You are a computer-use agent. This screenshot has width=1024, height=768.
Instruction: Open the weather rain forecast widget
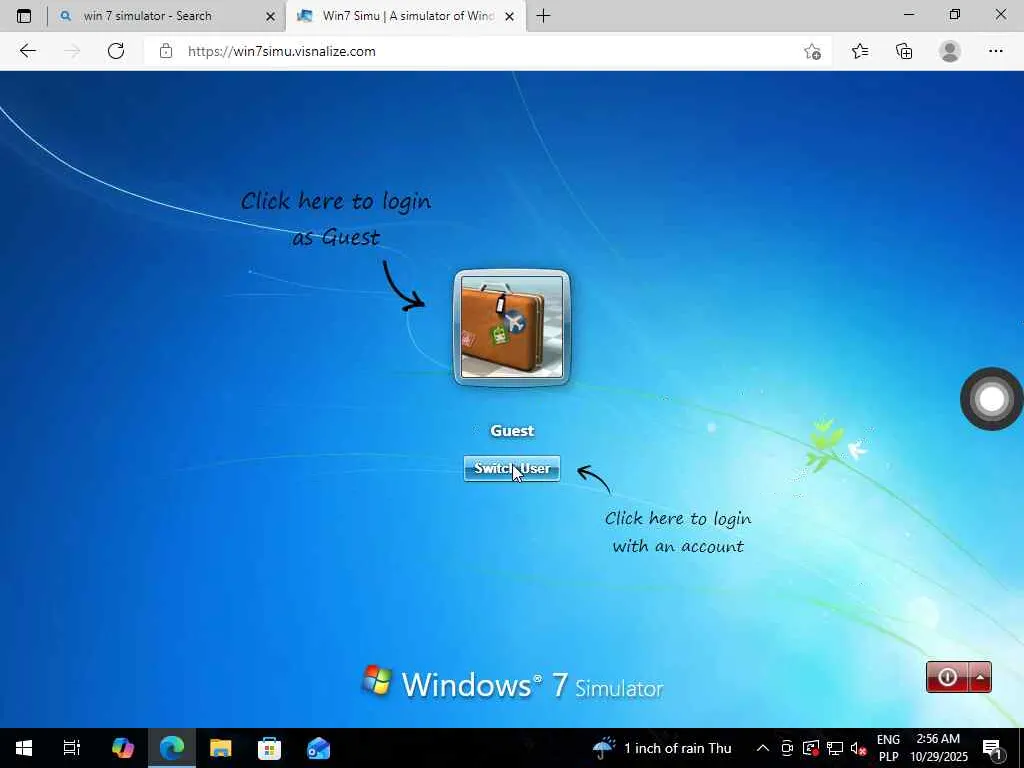[x=662, y=748]
